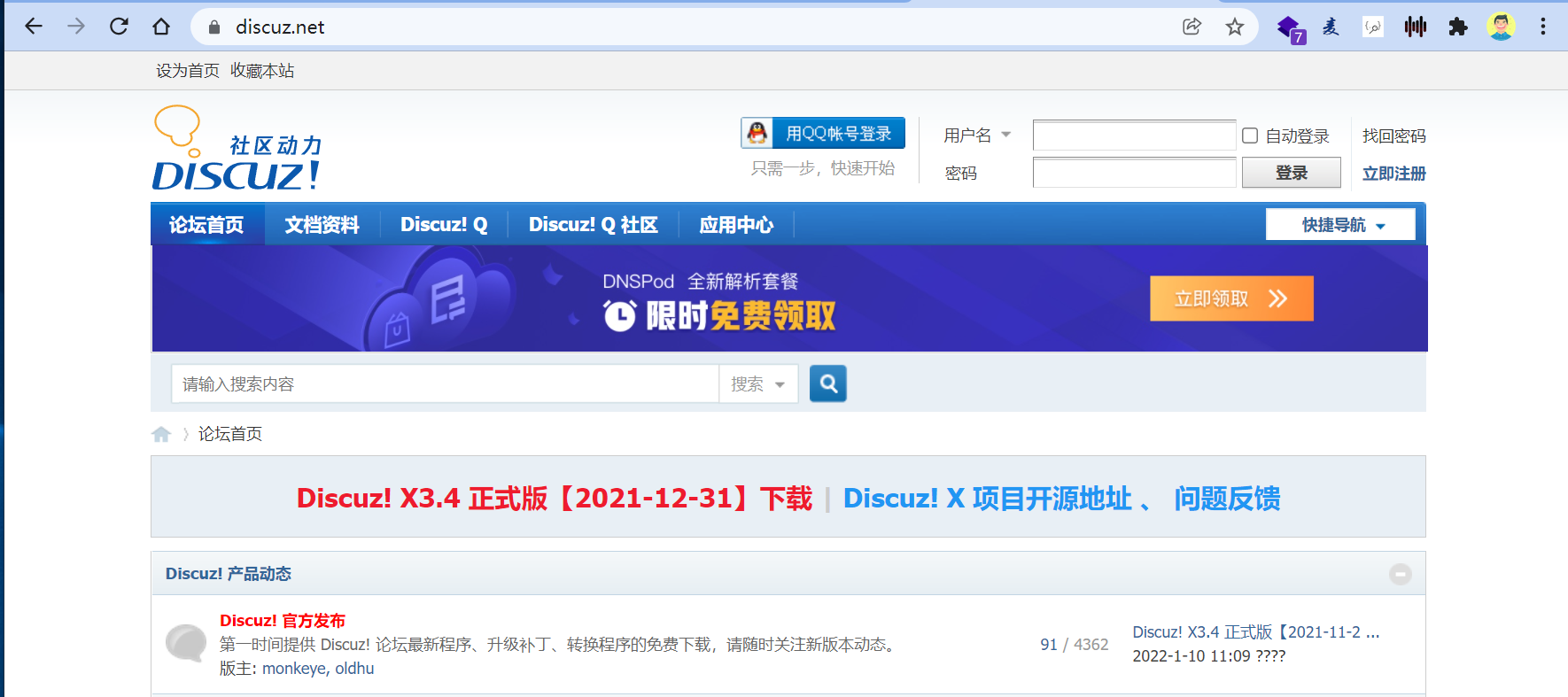Reload the page

(119, 27)
